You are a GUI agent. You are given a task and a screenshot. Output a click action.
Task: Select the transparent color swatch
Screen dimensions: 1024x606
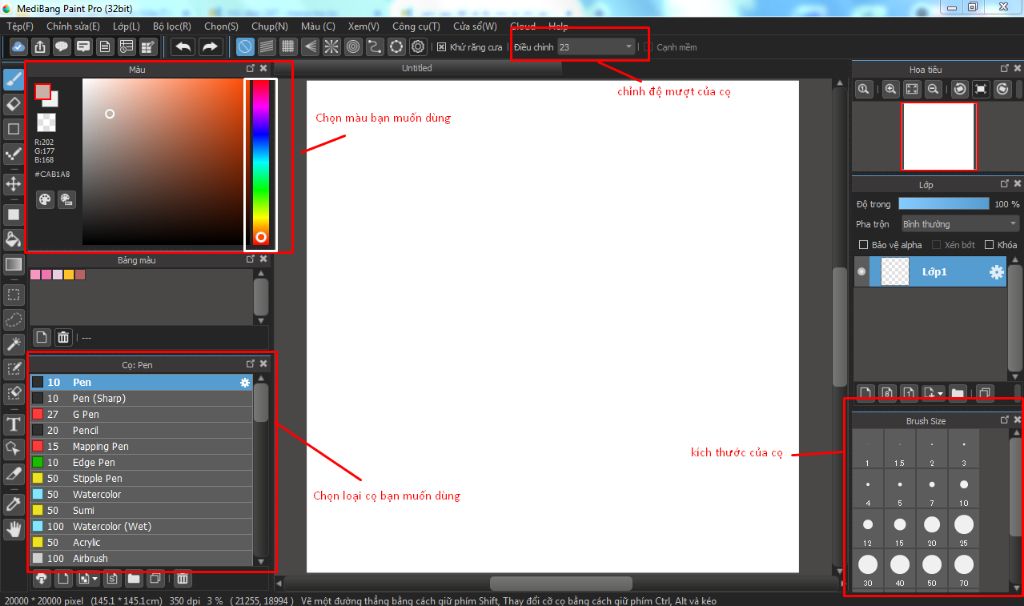click(x=46, y=122)
